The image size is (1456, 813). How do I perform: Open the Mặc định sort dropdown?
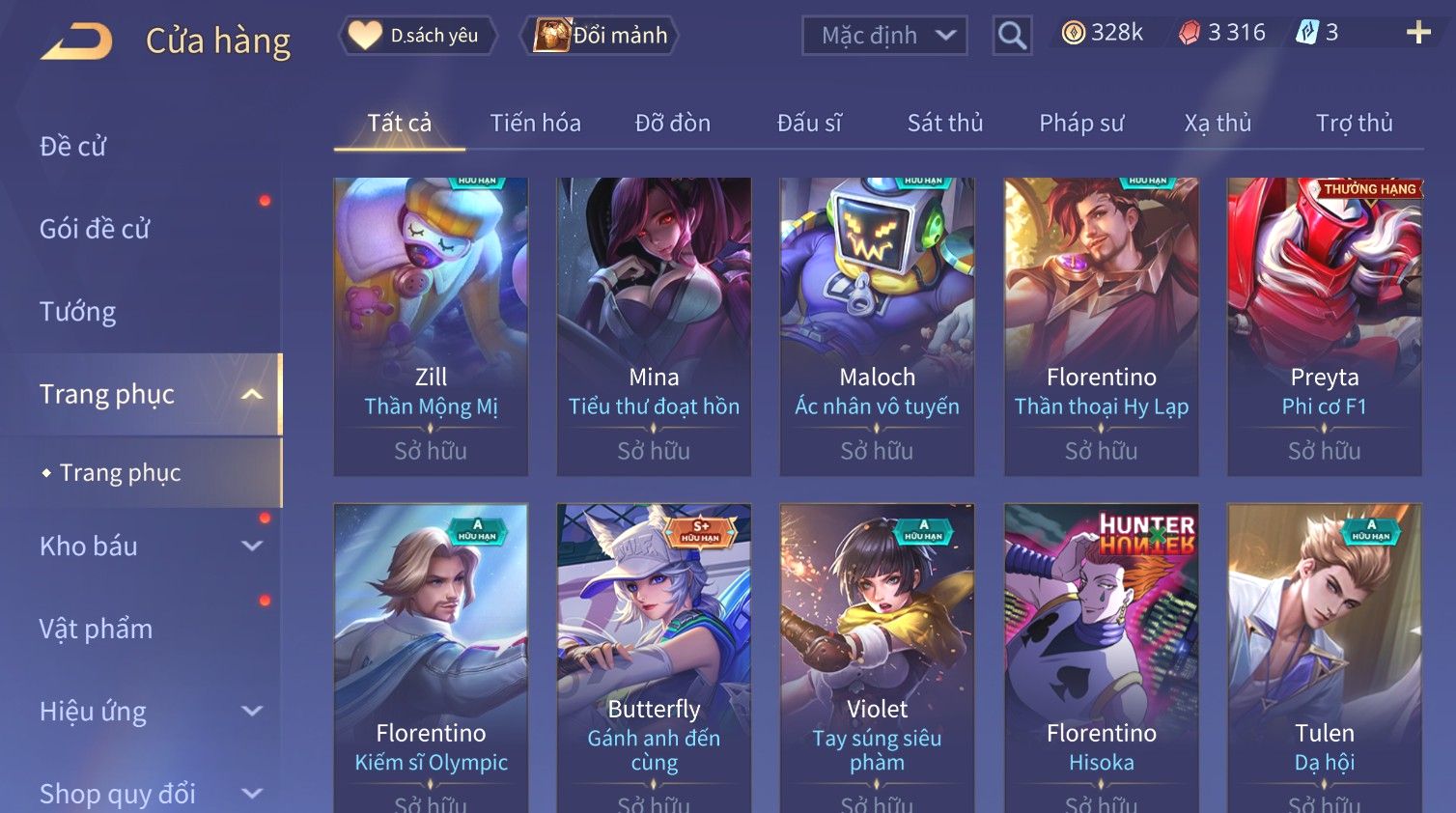coord(884,36)
